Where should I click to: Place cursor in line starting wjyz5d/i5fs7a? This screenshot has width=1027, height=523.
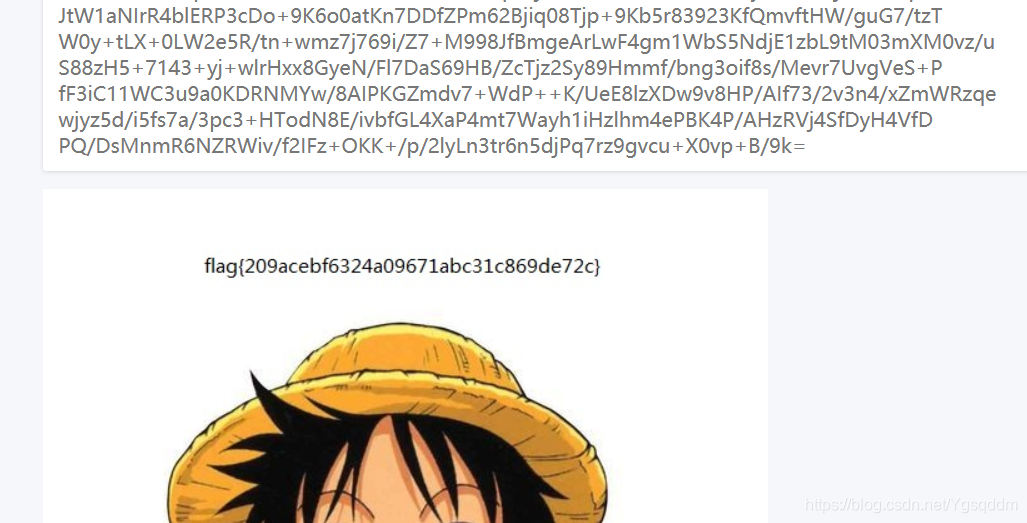495,120
